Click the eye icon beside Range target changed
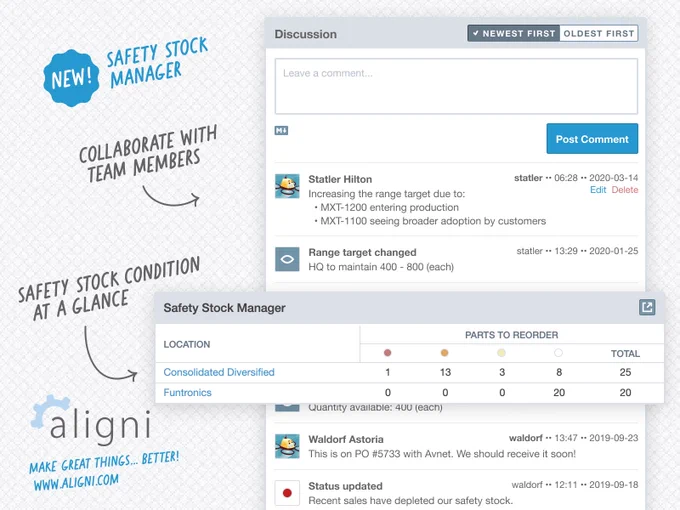 click(287, 259)
